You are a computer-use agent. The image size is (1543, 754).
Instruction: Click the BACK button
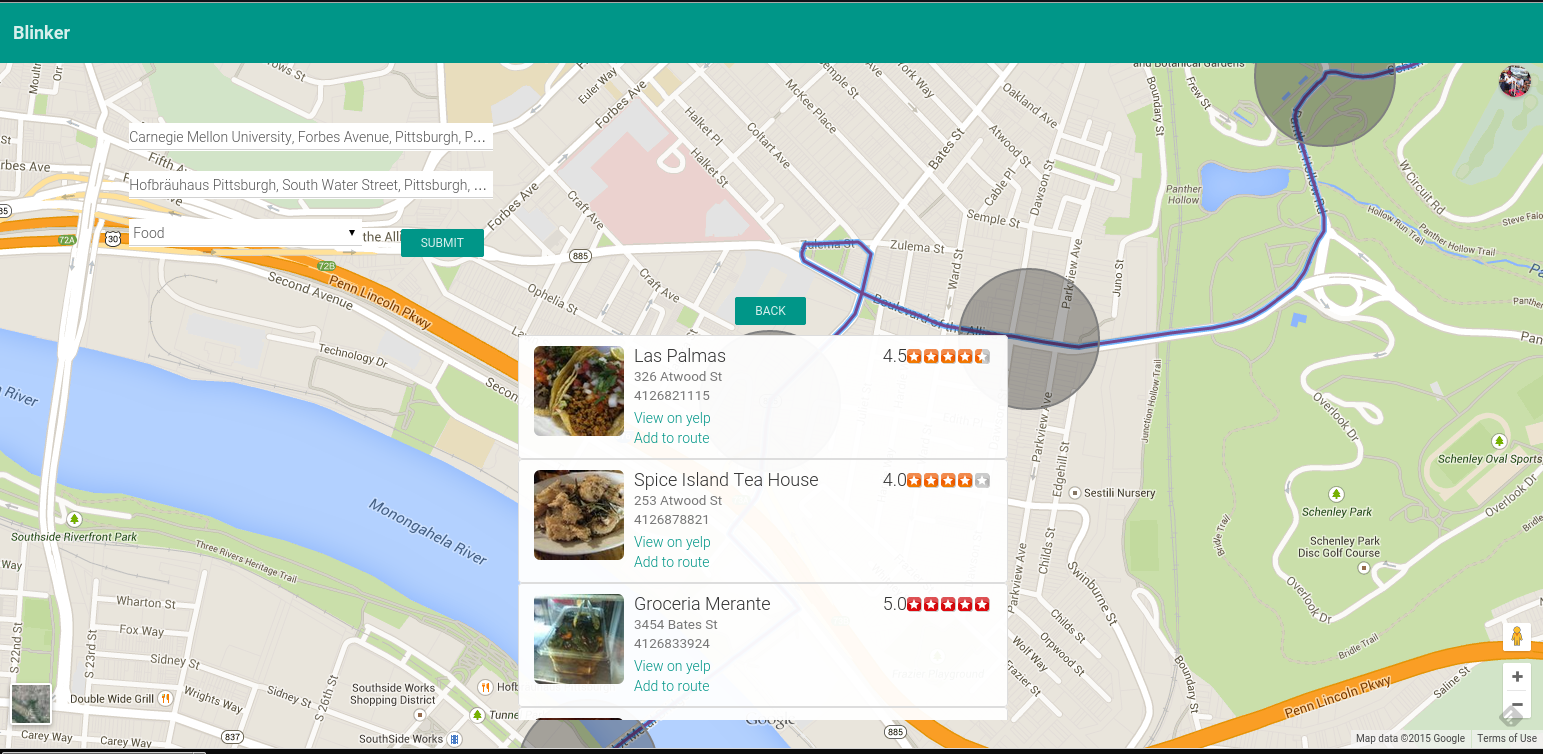pyautogui.click(x=770, y=311)
